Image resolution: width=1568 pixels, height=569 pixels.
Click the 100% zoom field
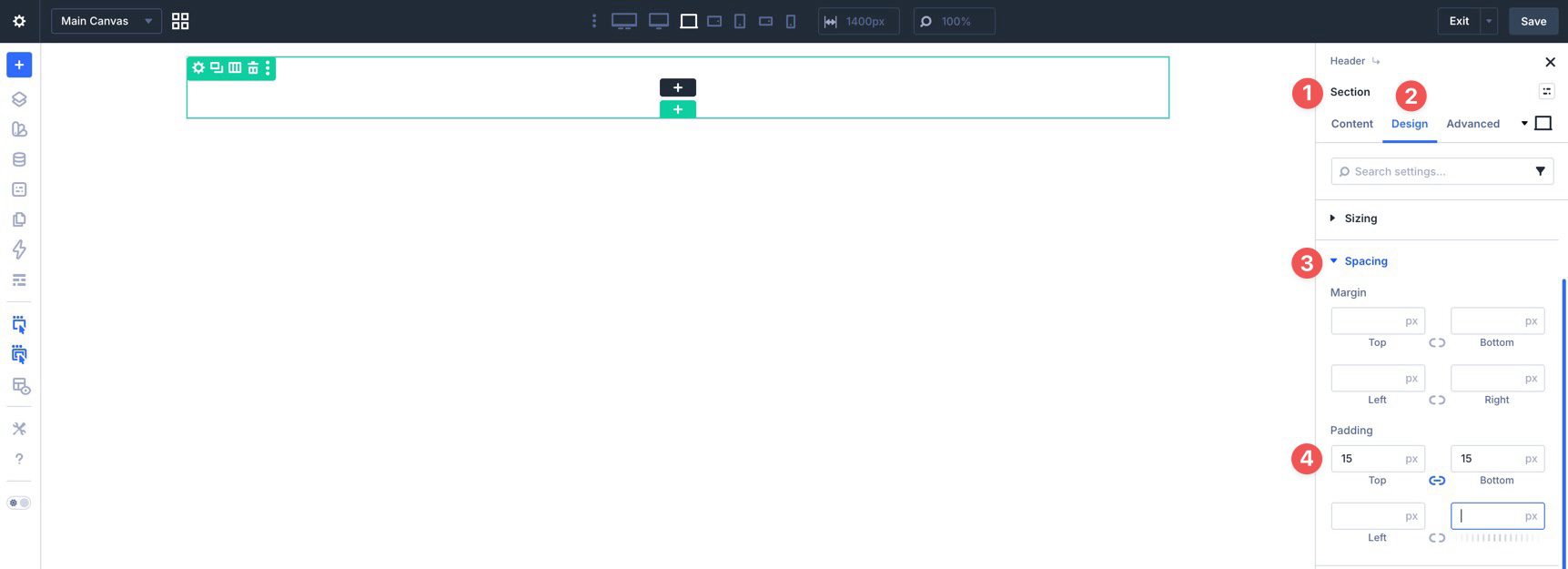pos(954,21)
